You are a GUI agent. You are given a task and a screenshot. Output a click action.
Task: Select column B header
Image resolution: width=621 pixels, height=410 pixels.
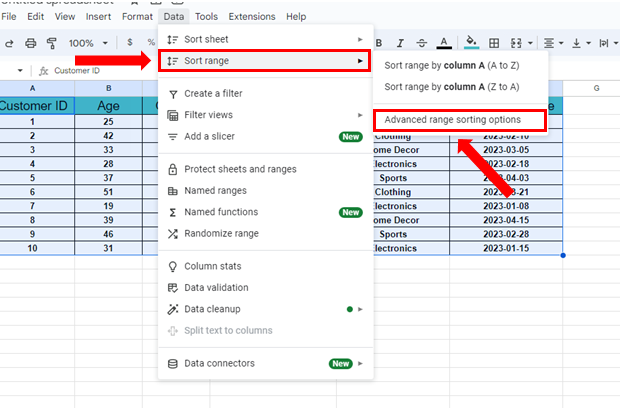coord(109,88)
